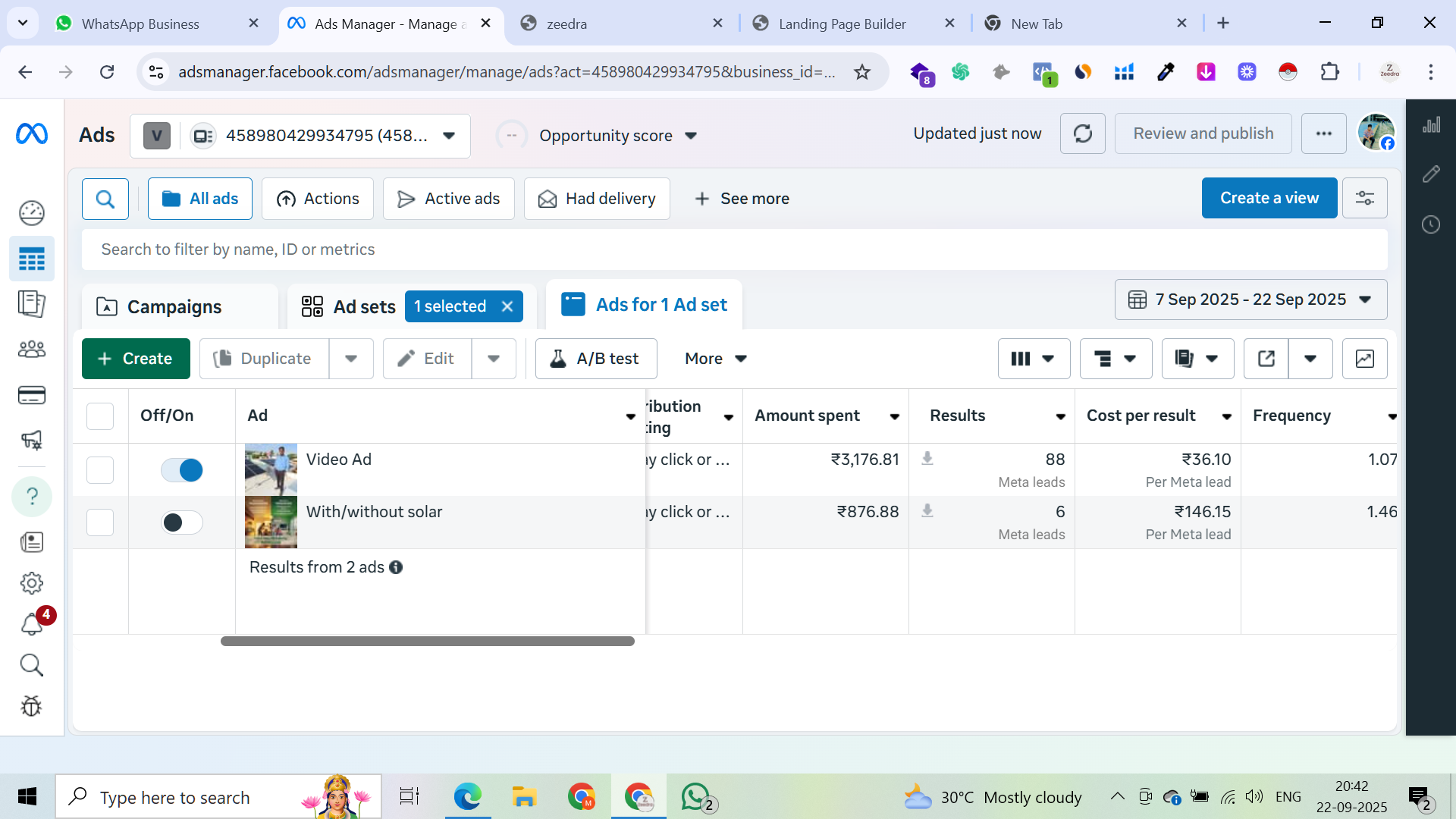Image resolution: width=1456 pixels, height=819 pixels.
Task: Open the charts trends icon on the far right
Action: coord(1431,125)
